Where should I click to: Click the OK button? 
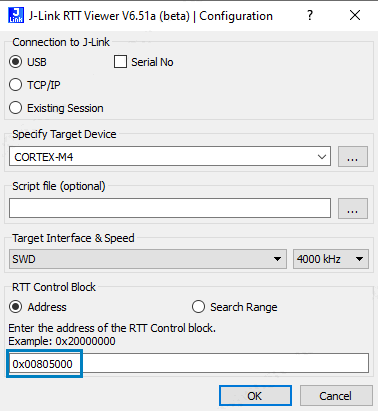[x=255, y=396]
